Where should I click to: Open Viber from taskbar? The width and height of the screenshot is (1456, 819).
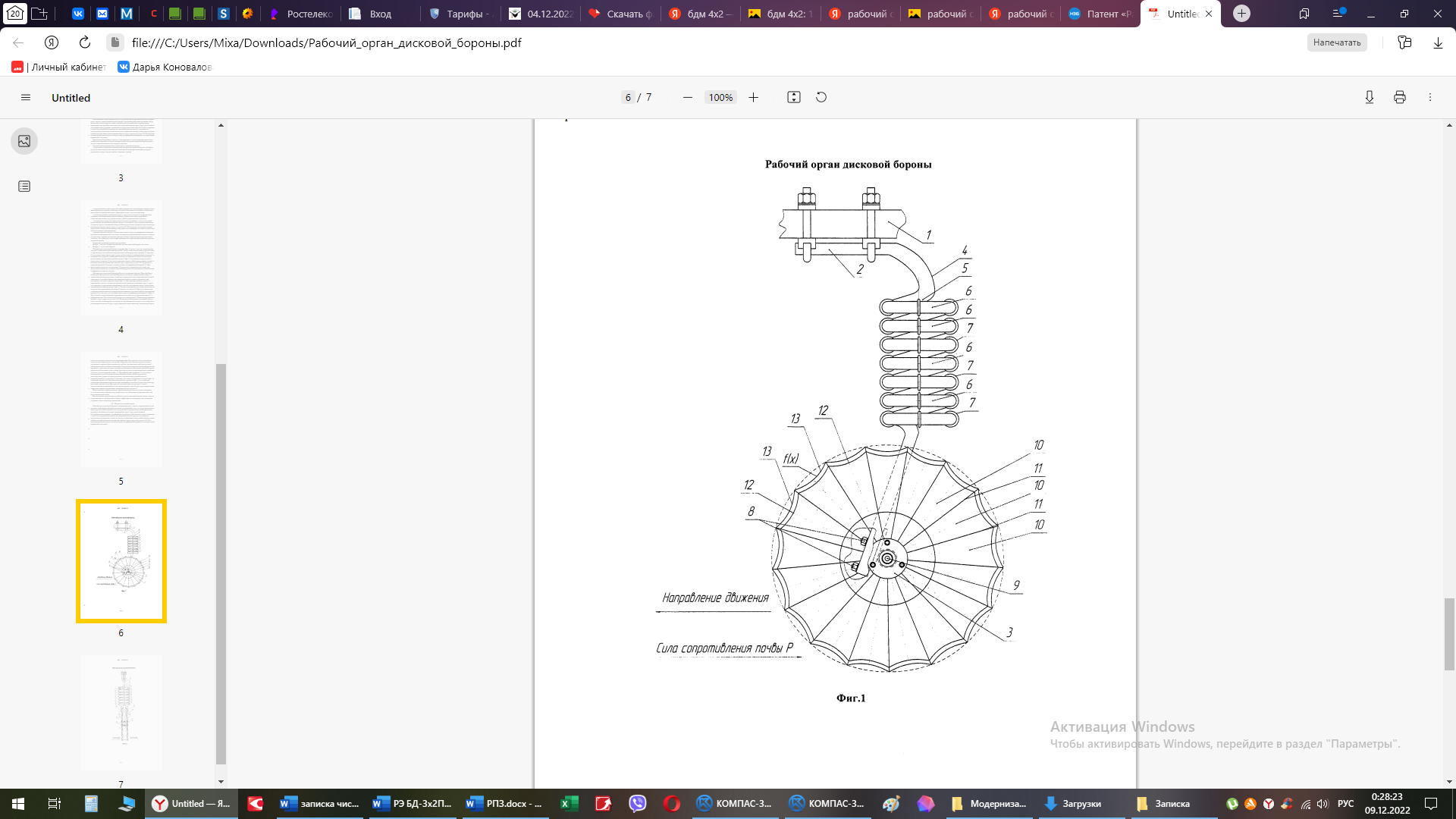pos(638,804)
